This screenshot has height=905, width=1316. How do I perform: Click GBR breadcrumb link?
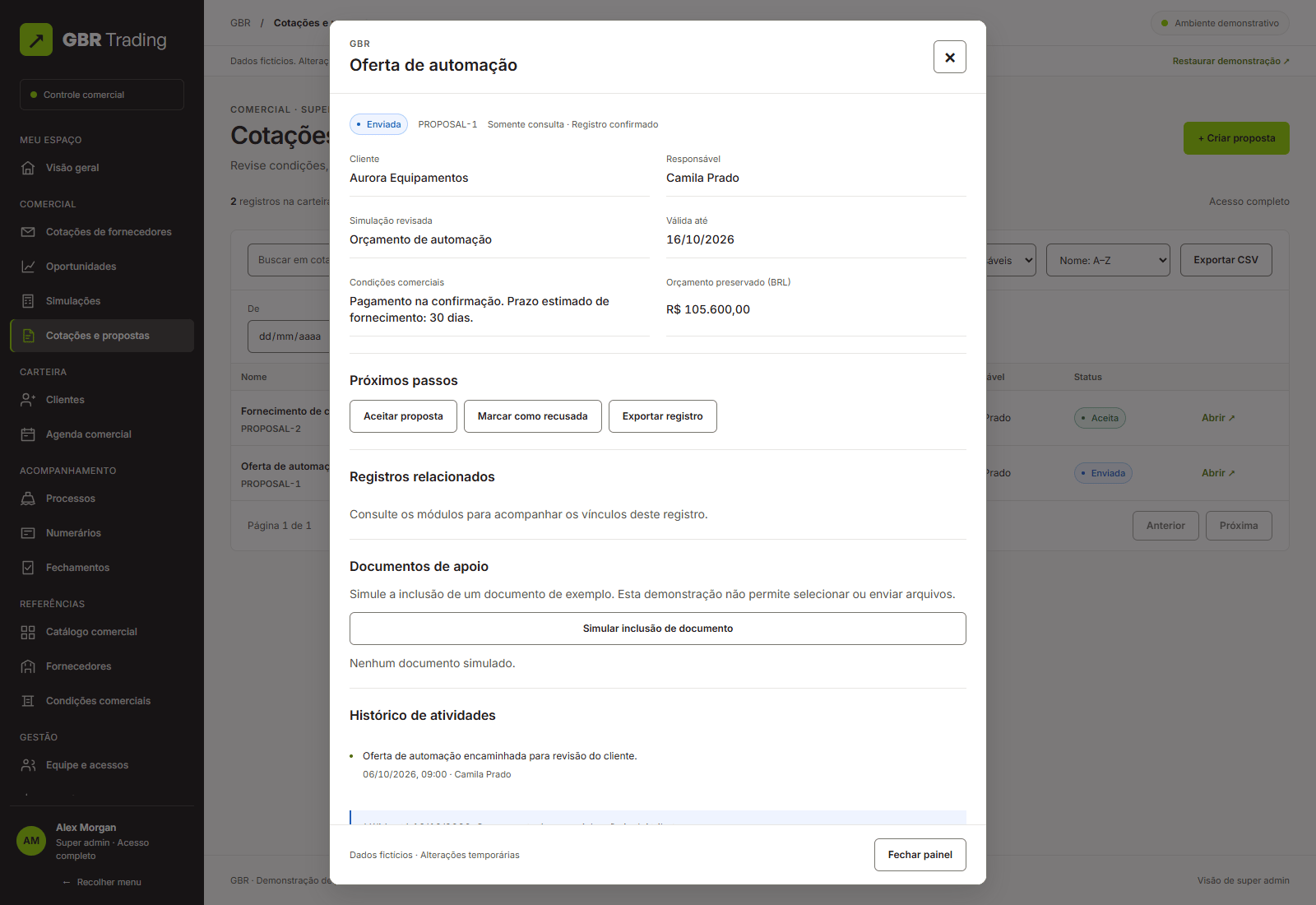click(x=240, y=23)
